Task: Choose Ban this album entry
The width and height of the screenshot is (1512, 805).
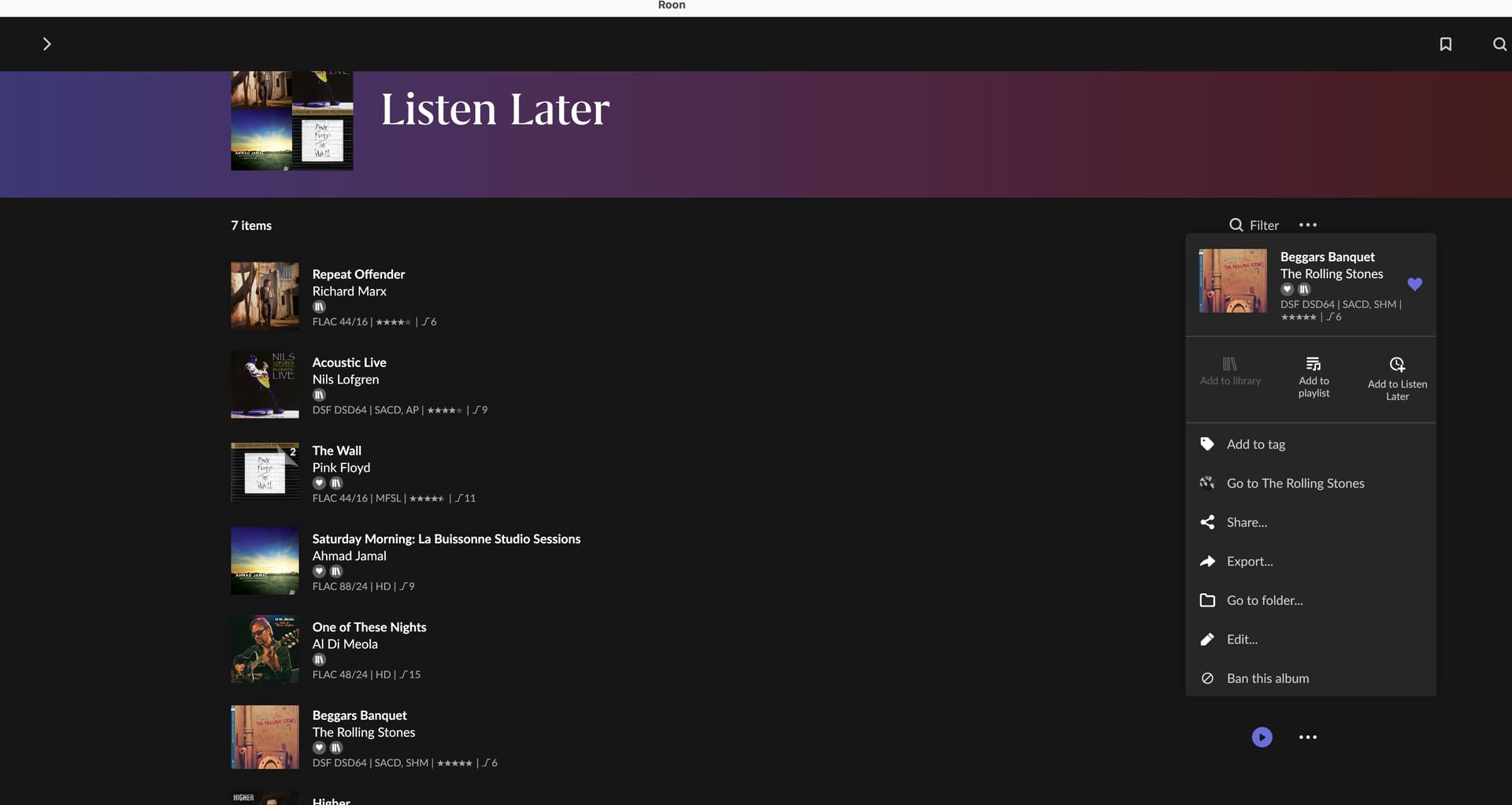Action: coord(1310,678)
